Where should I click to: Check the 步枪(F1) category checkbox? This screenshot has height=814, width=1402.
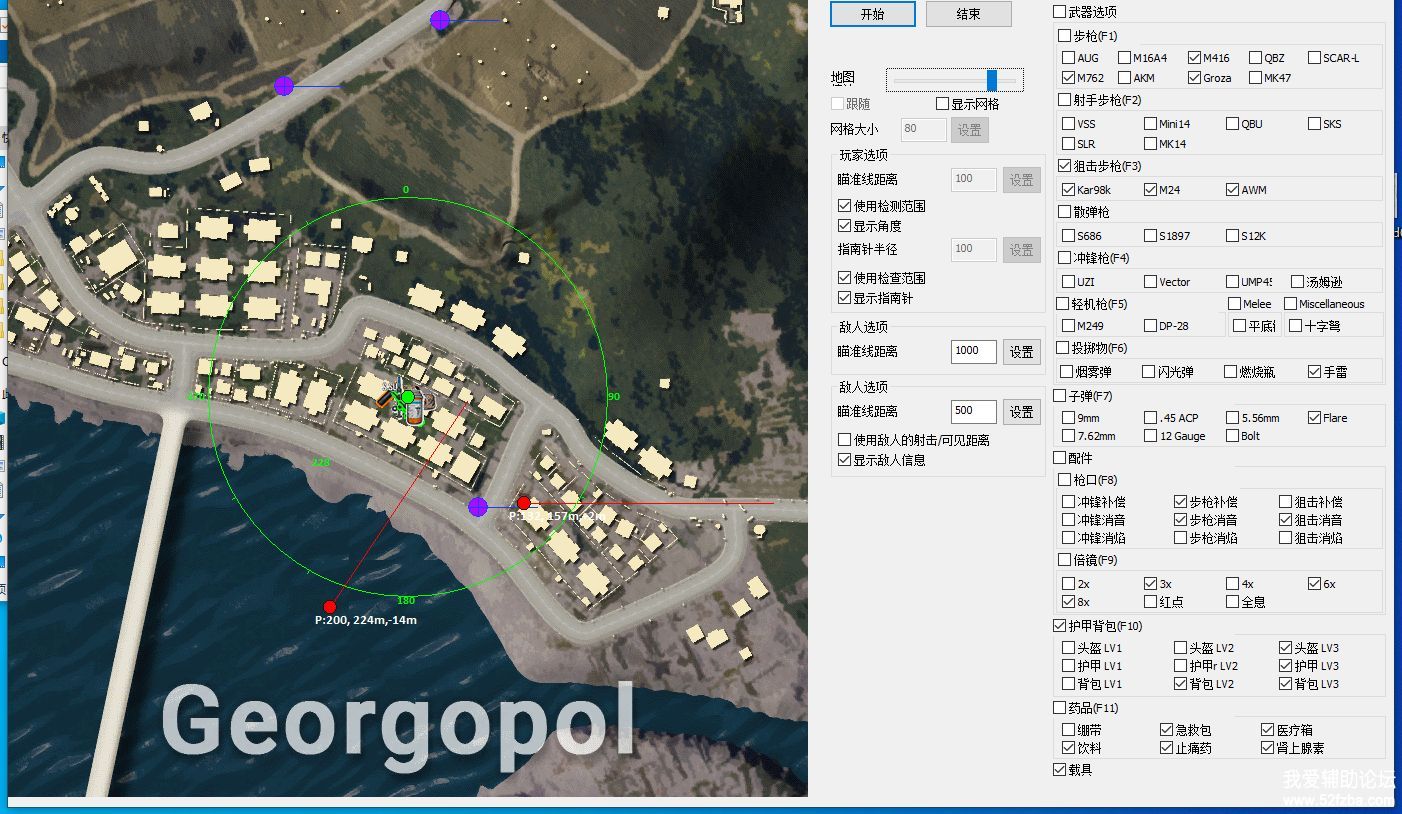pyautogui.click(x=1064, y=36)
